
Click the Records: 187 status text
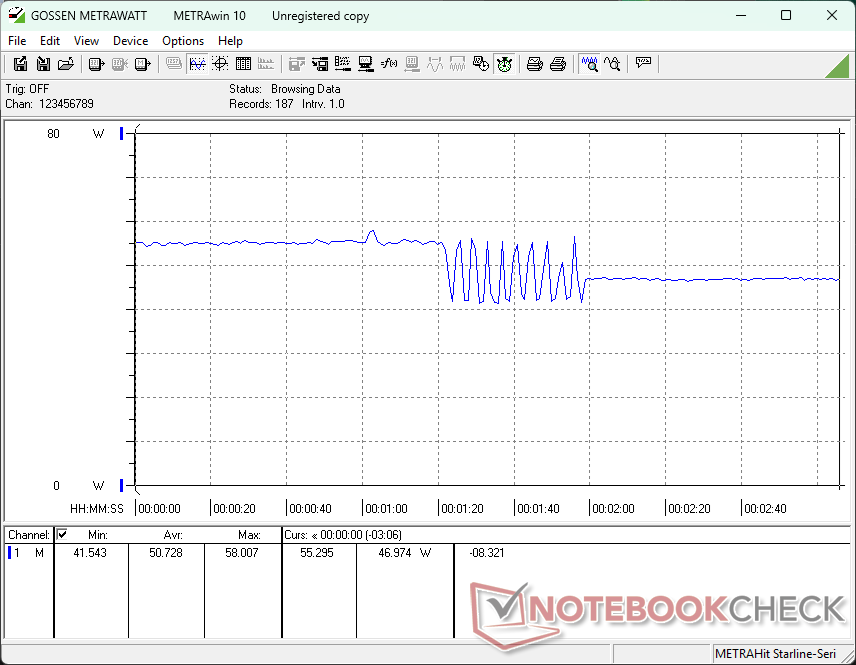[x=261, y=104]
